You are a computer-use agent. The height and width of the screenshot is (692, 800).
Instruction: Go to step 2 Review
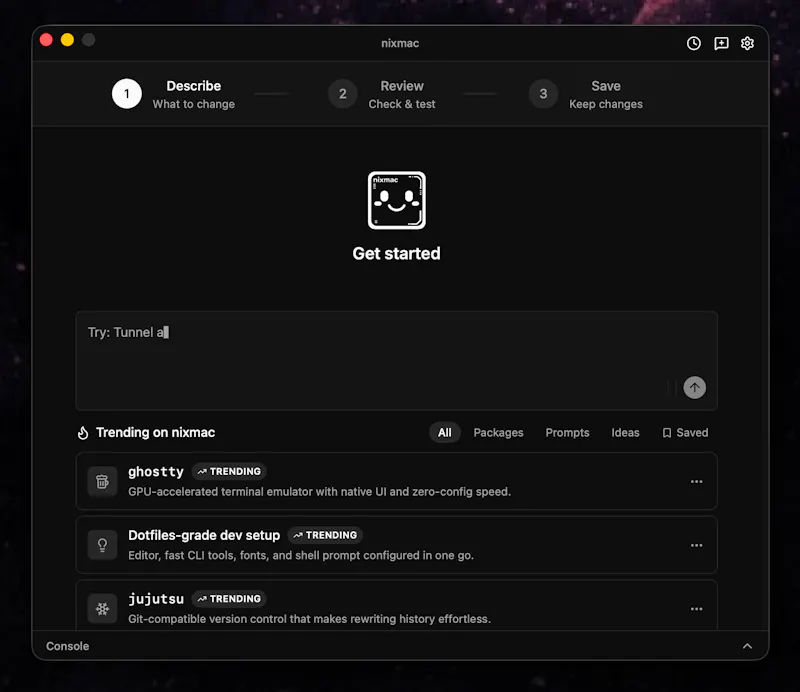(382, 94)
